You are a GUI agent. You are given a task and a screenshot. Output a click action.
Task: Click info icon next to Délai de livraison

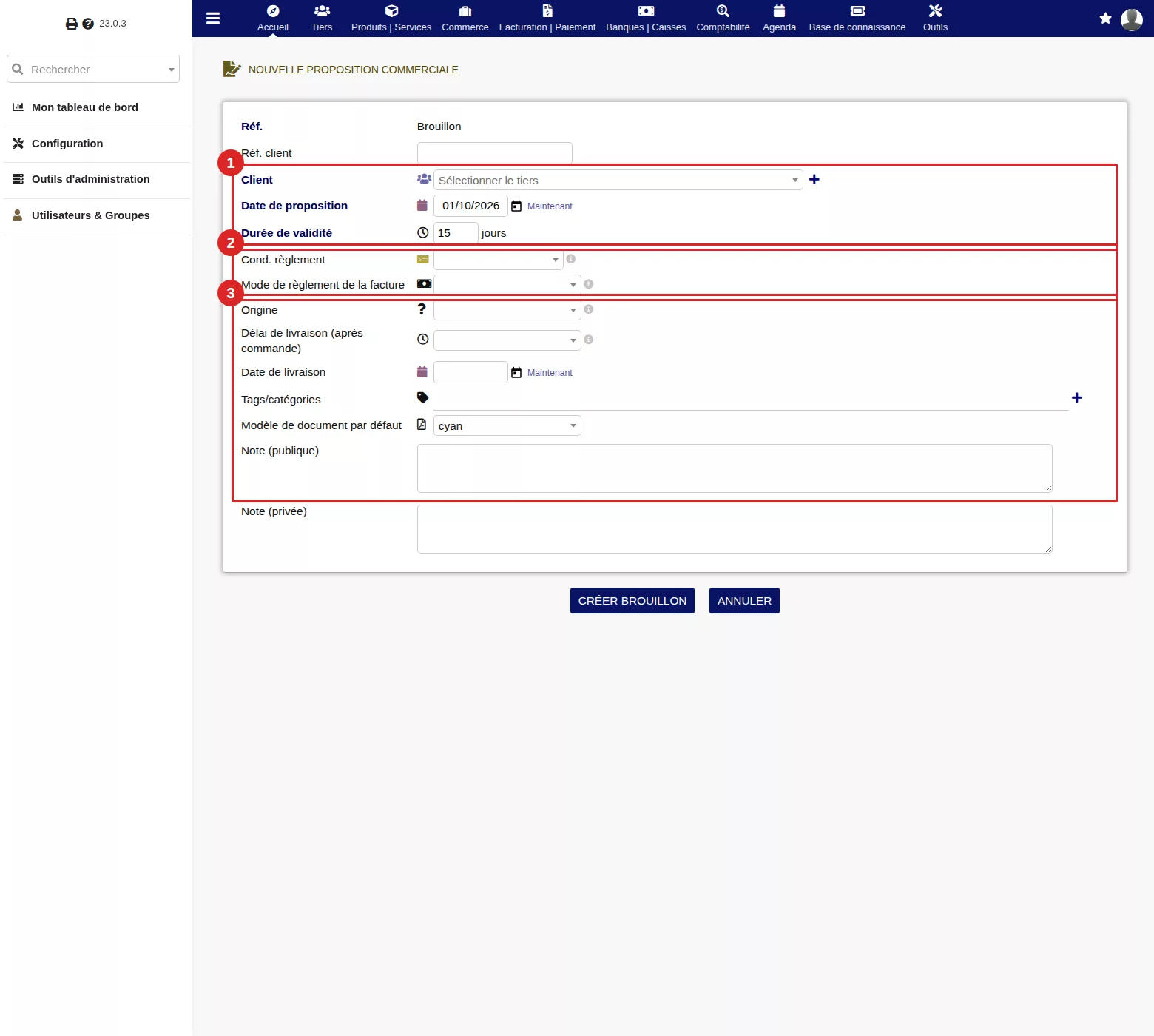(589, 340)
